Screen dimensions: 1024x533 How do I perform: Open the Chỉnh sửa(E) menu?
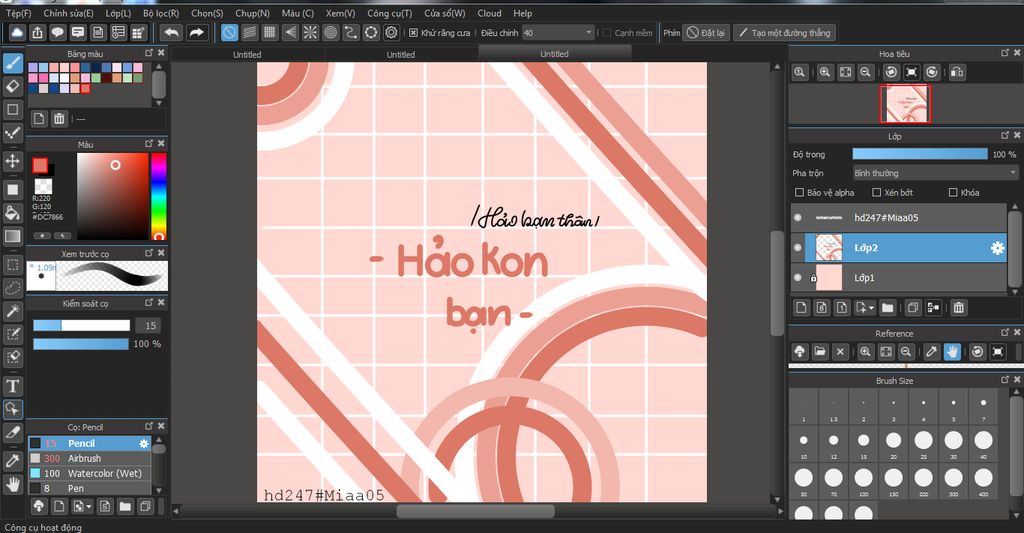pyautogui.click(x=69, y=13)
